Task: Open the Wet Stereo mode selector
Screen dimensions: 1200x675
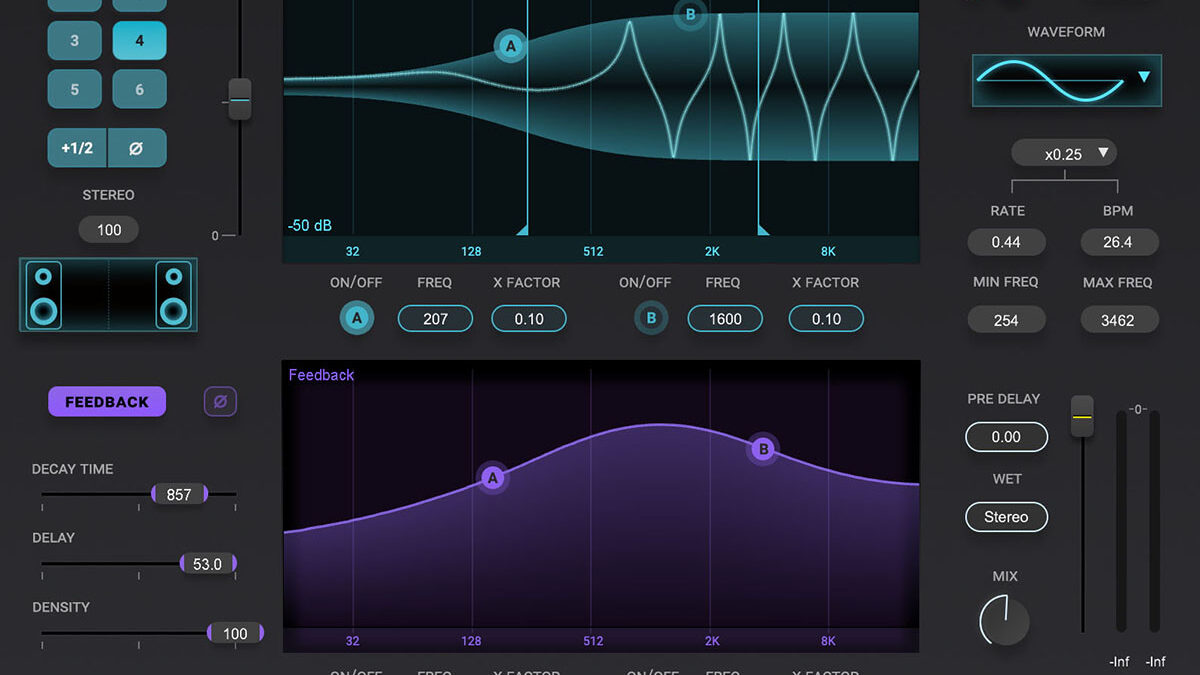Action: click(1006, 517)
